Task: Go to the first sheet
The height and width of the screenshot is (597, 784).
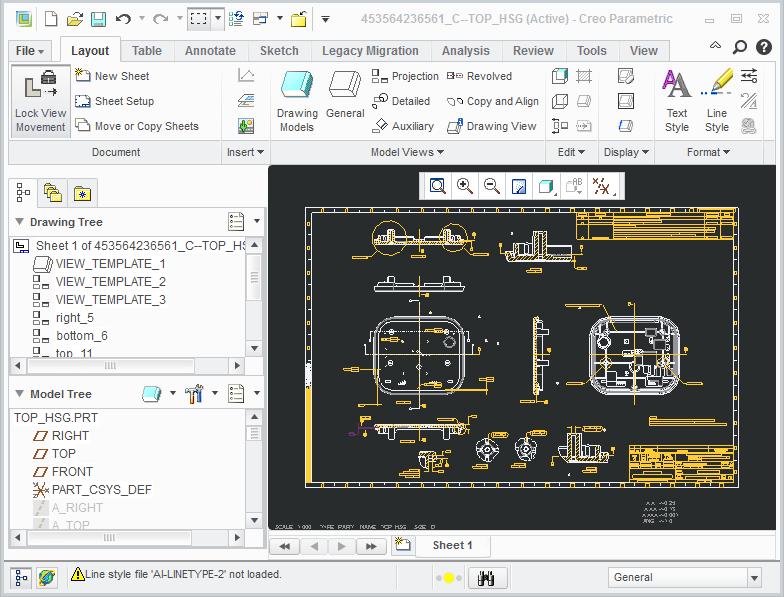Action: (284, 546)
